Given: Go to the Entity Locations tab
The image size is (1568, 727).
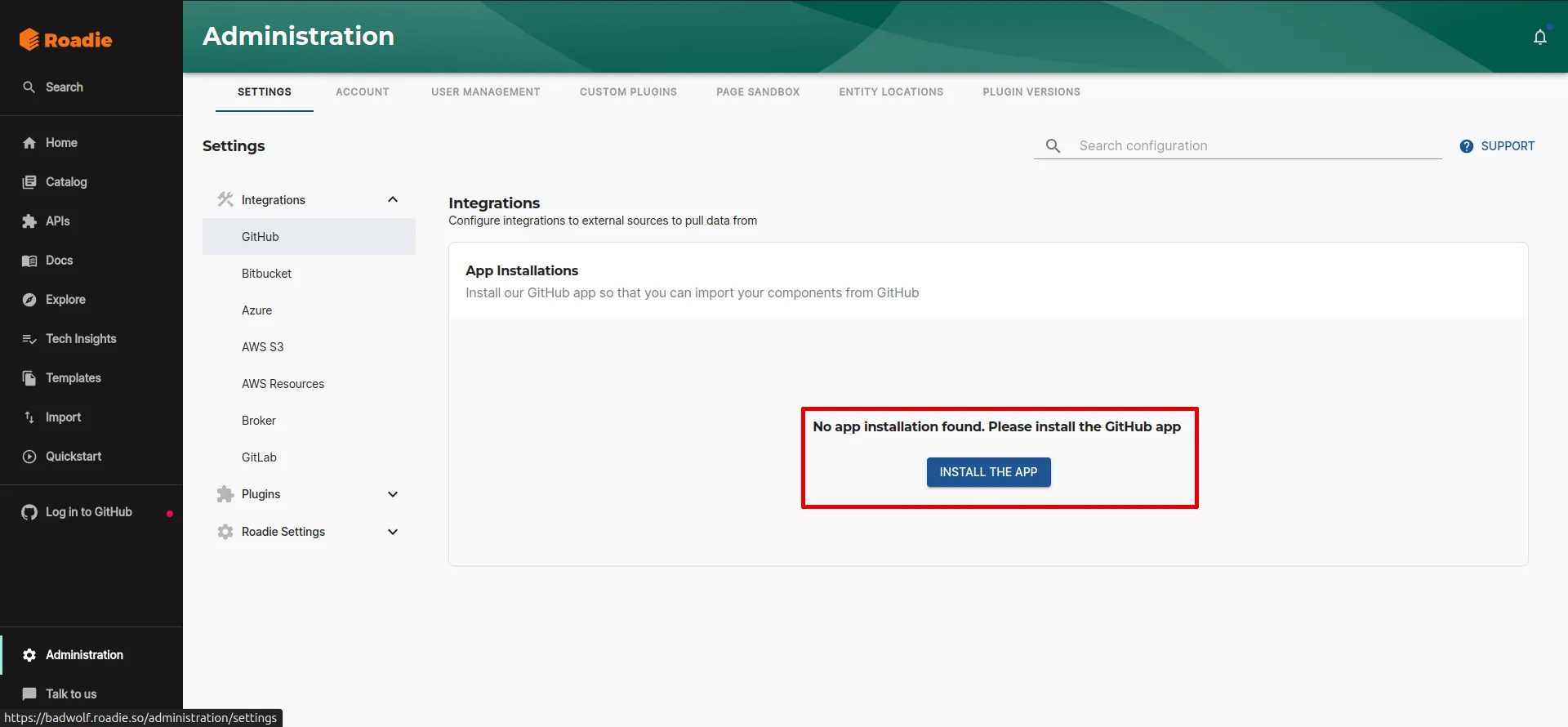Looking at the screenshot, I should click(890, 92).
